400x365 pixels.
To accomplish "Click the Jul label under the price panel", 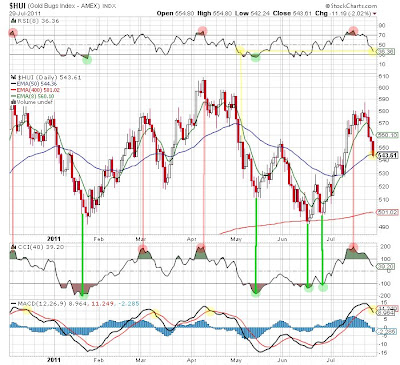I will (331, 239).
